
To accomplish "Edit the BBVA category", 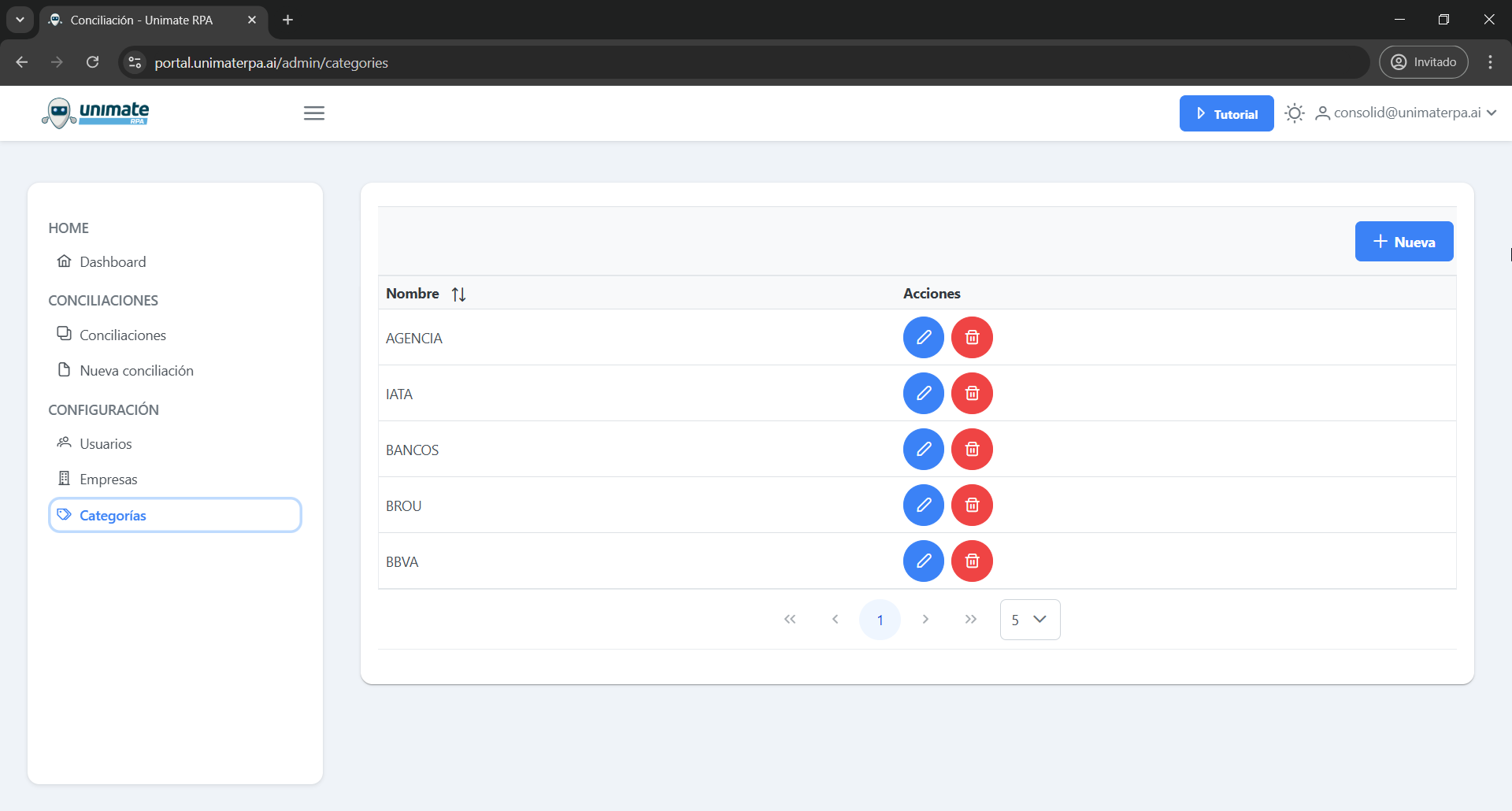I will (x=924, y=561).
